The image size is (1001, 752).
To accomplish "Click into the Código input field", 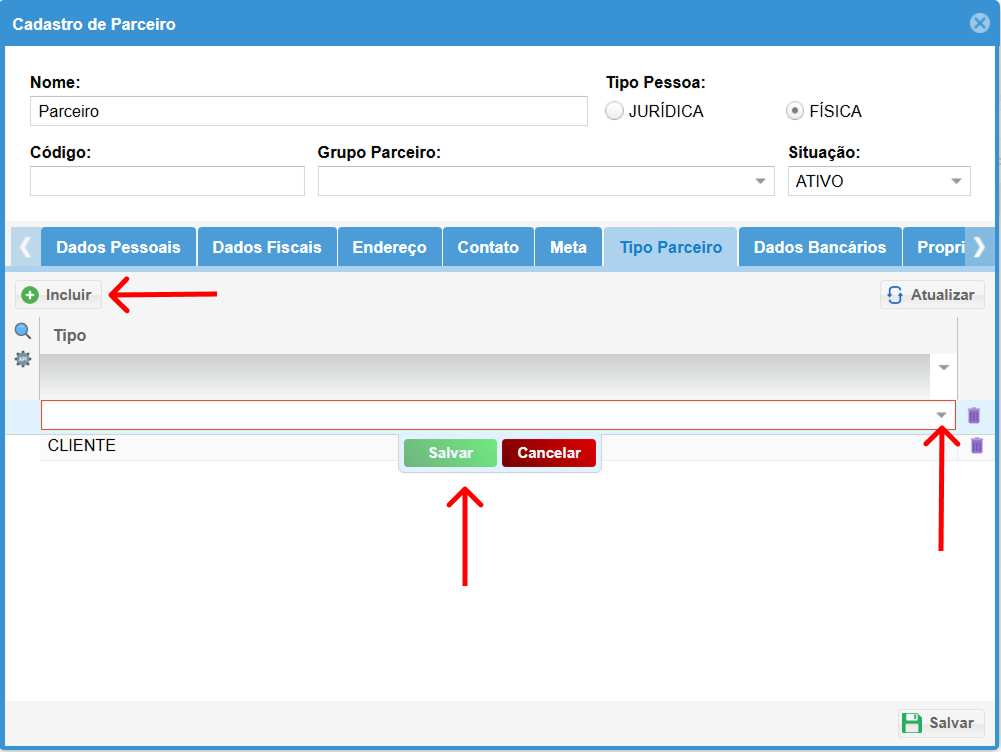I will point(167,181).
